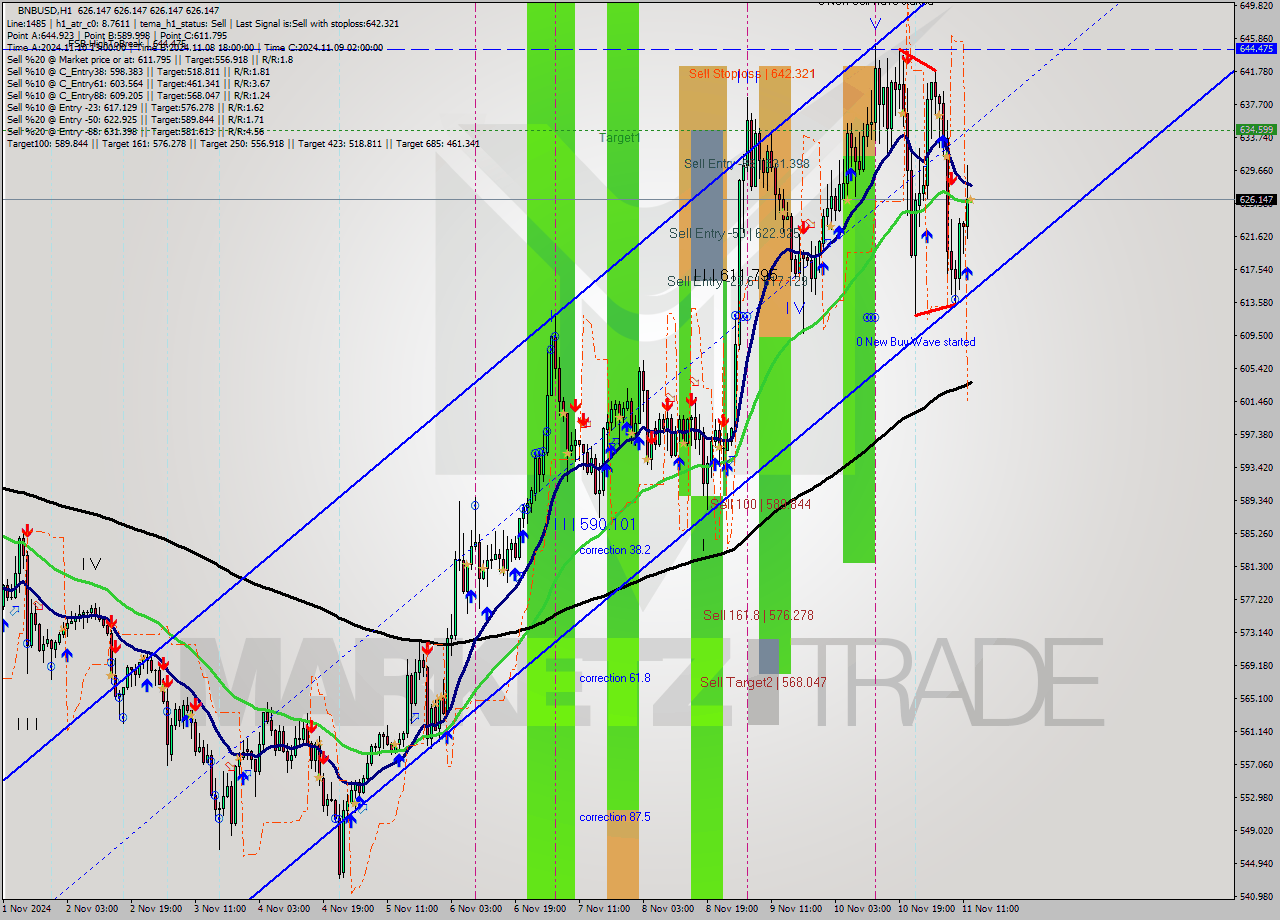Click the 585.260 price axis value

click(x=1256, y=533)
